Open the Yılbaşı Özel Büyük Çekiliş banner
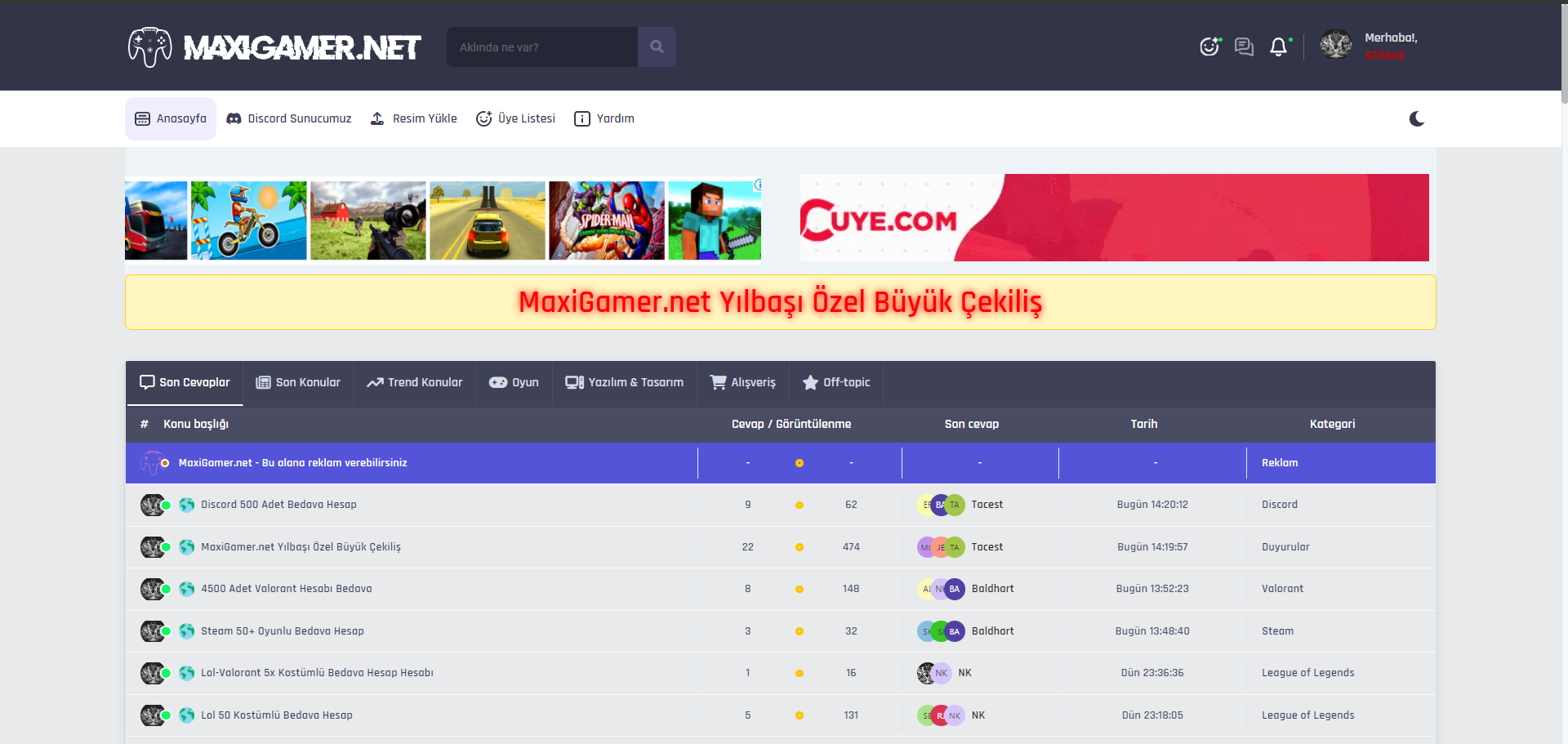 click(781, 302)
